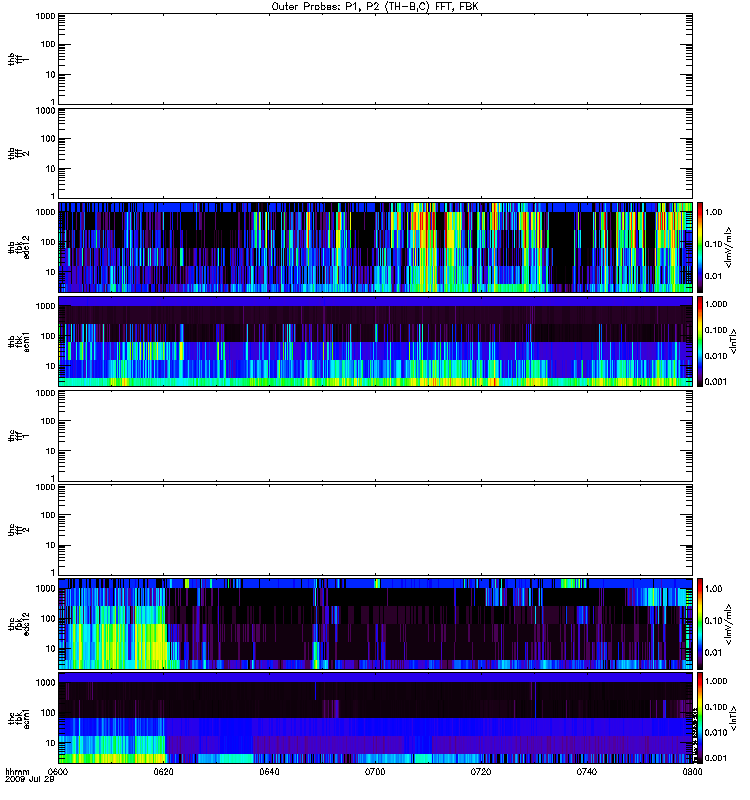Click '0.001' on thc scm1 color scale

[x=716, y=758]
